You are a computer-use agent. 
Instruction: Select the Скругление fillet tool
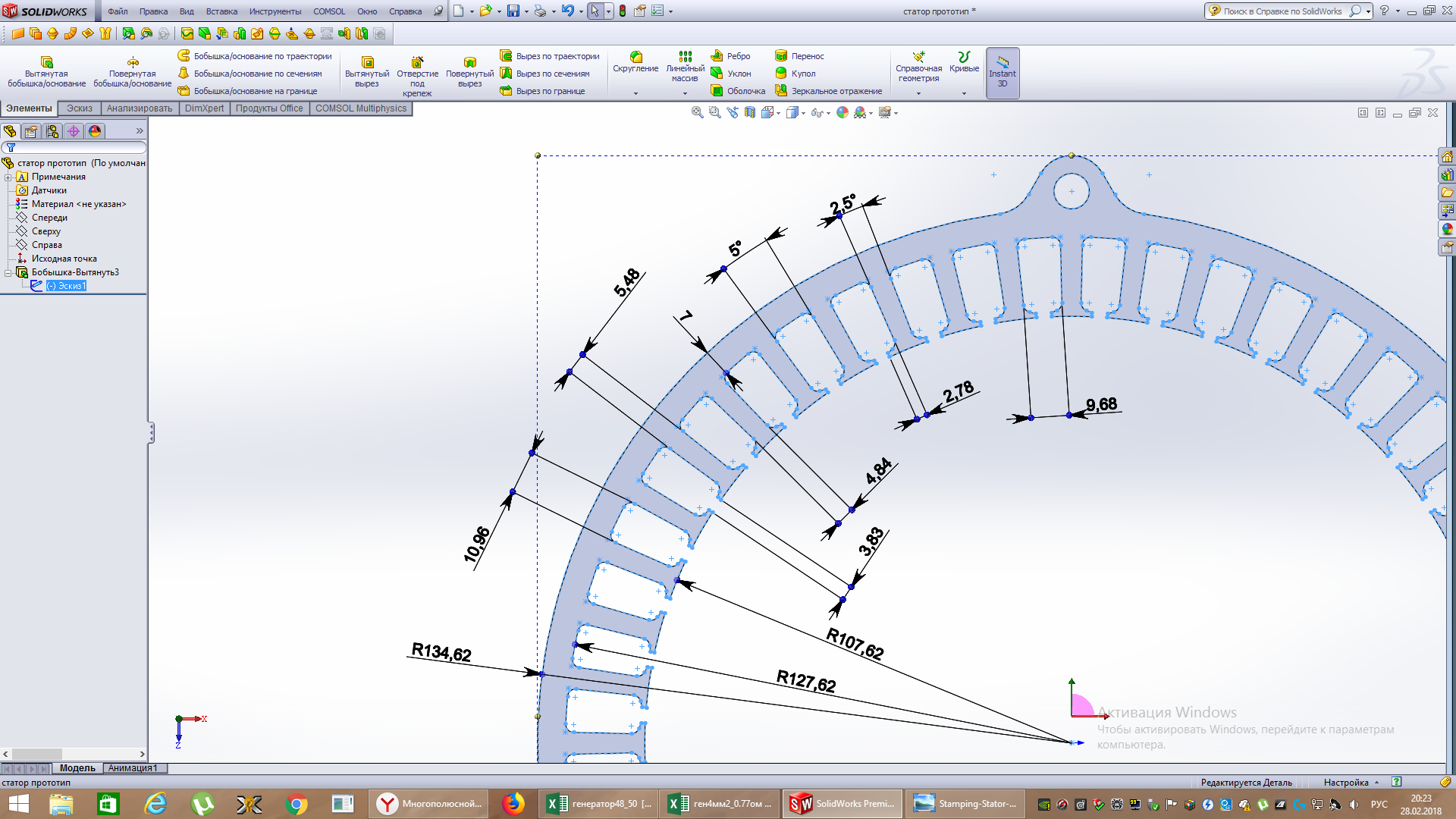pyautogui.click(x=635, y=62)
